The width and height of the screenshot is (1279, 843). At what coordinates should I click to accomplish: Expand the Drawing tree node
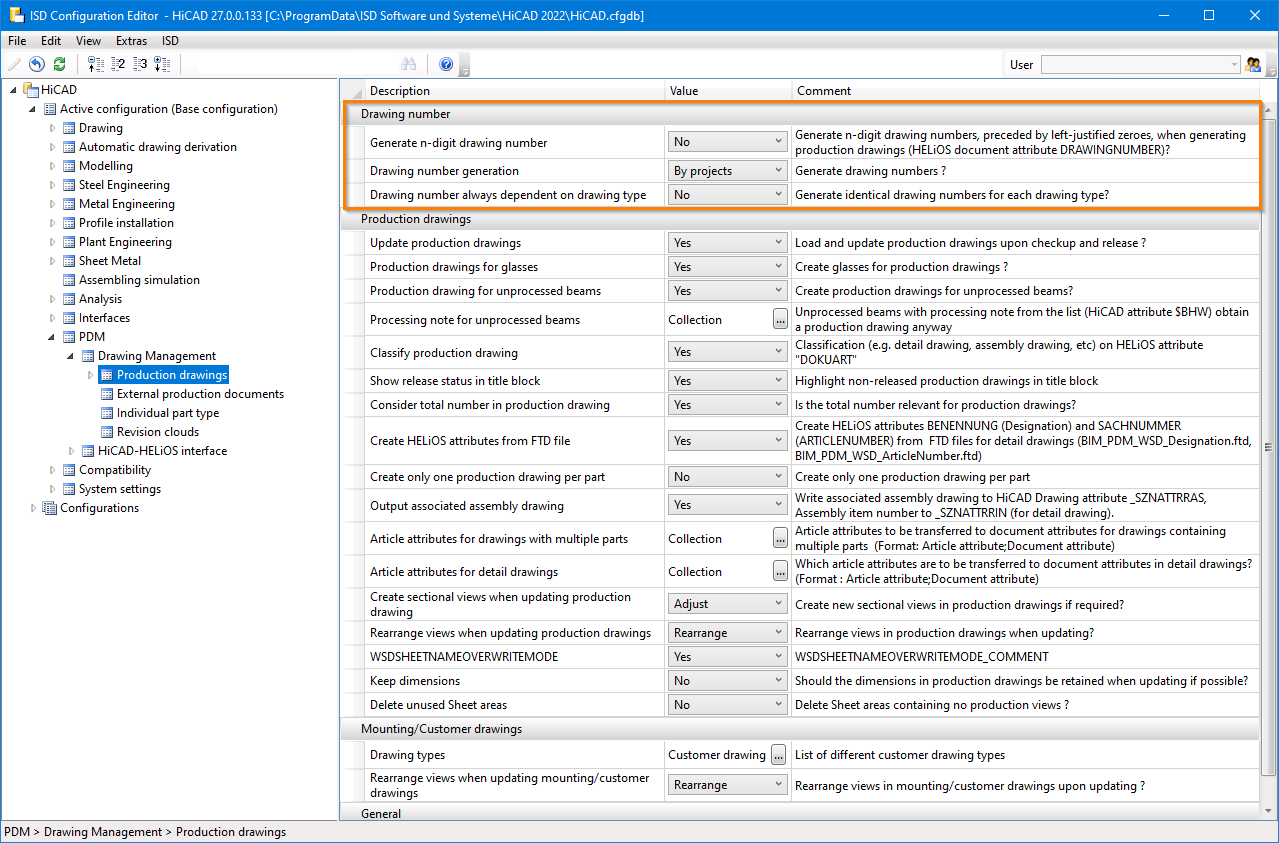point(53,128)
